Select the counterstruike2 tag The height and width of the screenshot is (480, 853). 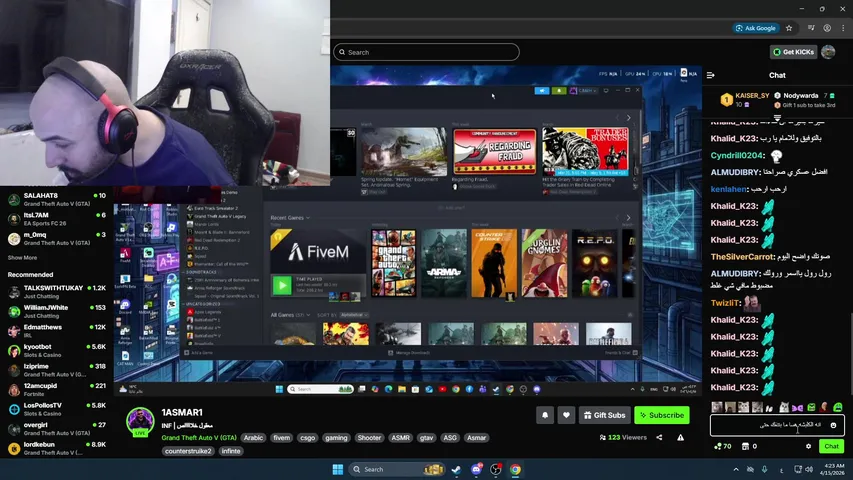pyautogui.click(x=188, y=451)
